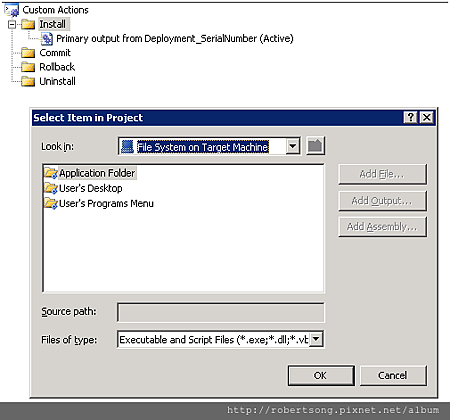Select the Uninstall tree label
This screenshot has width=450, height=420.
click(57, 81)
